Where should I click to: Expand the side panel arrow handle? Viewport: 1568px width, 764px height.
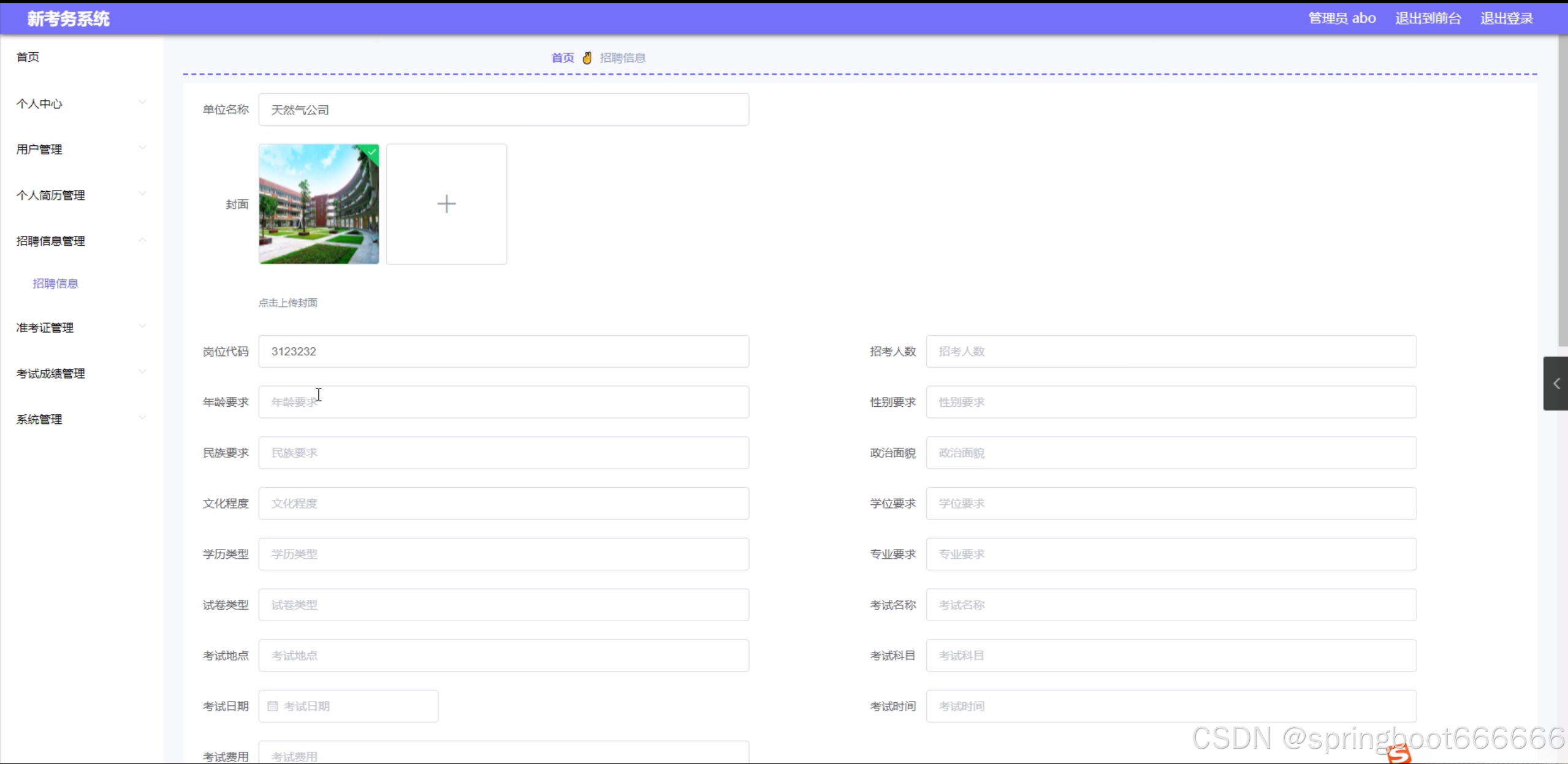pos(1556,384)
